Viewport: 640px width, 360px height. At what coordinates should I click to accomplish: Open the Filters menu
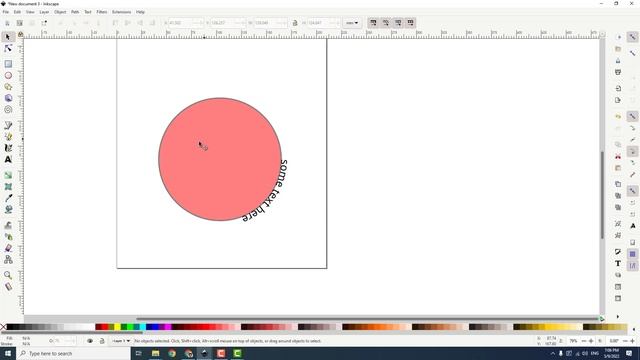click(102, 12)
